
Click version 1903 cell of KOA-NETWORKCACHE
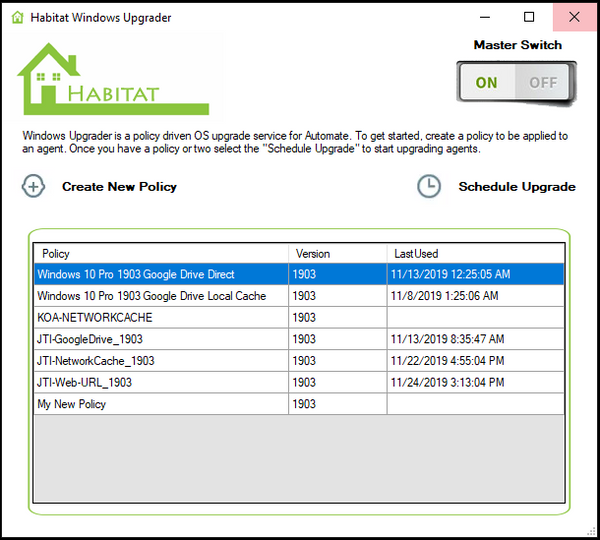coord(338,317)
